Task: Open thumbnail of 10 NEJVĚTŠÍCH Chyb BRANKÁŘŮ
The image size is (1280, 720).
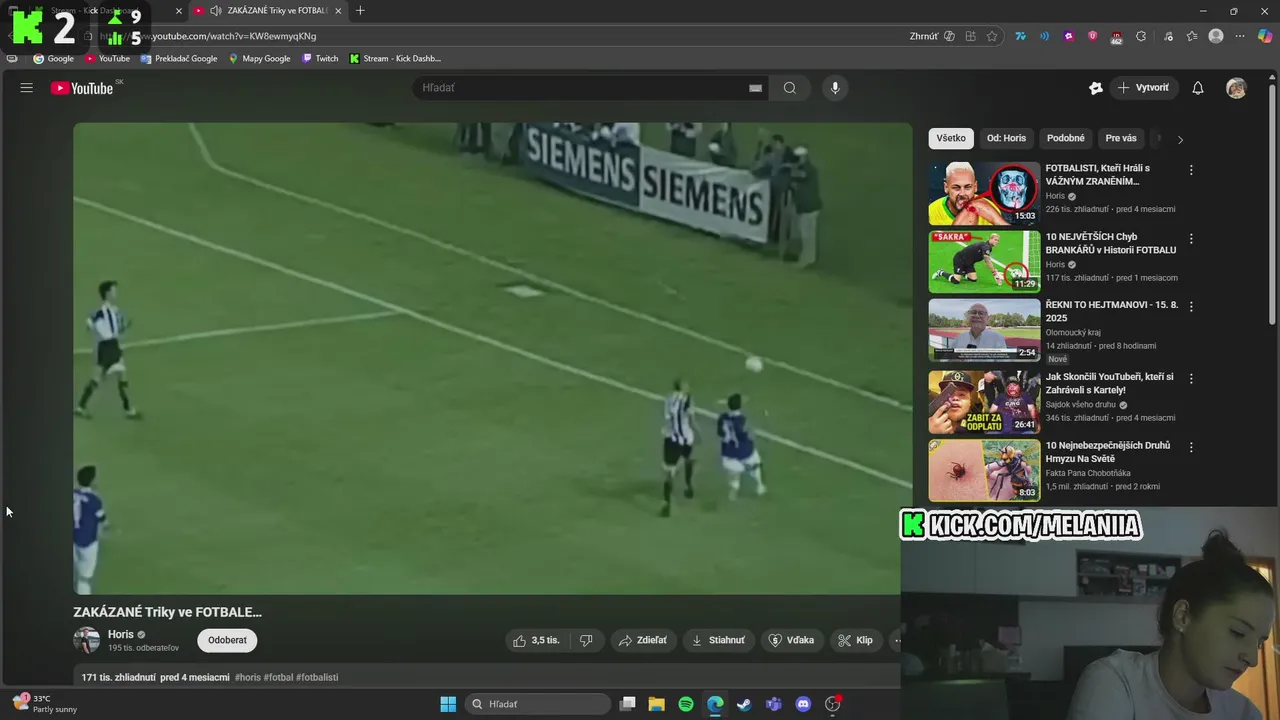Action: coord(984,262)
